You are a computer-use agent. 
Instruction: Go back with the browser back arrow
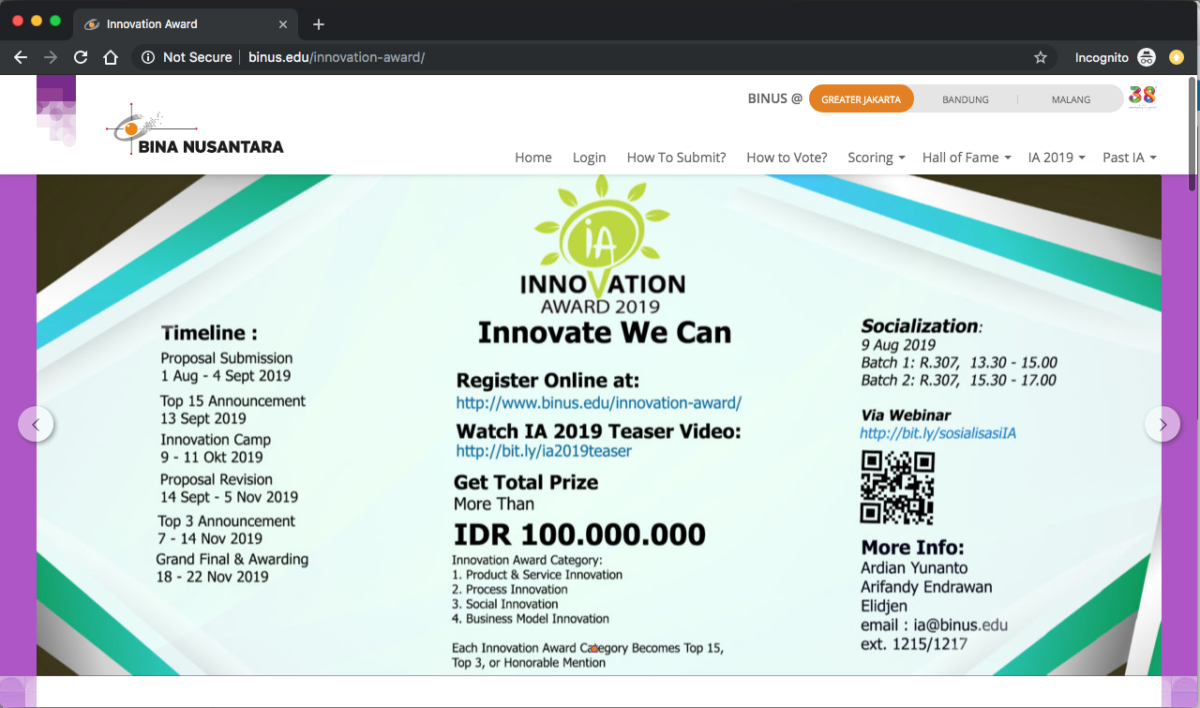tap(20, 57)
